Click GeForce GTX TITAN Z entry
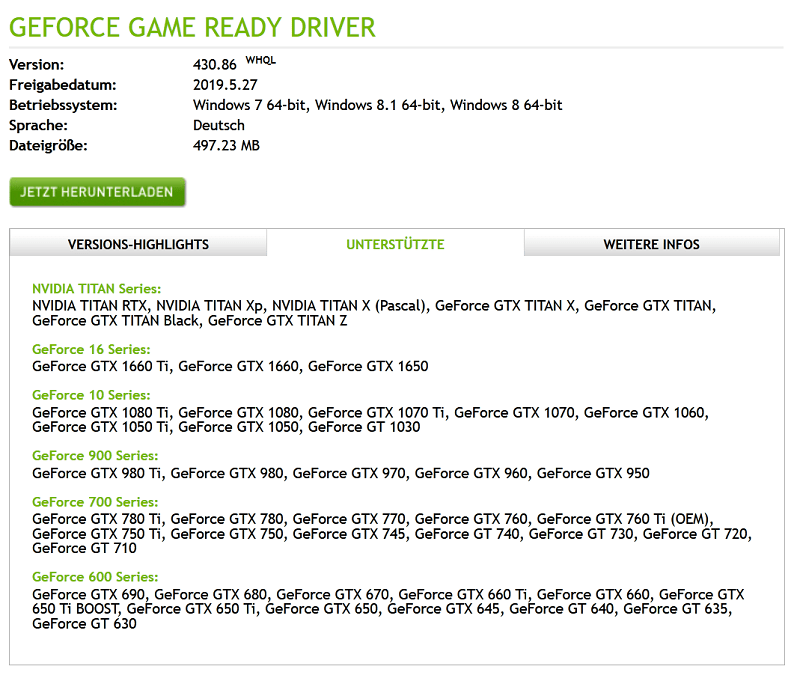Viewport: 800px width, 684px height. 278,320
